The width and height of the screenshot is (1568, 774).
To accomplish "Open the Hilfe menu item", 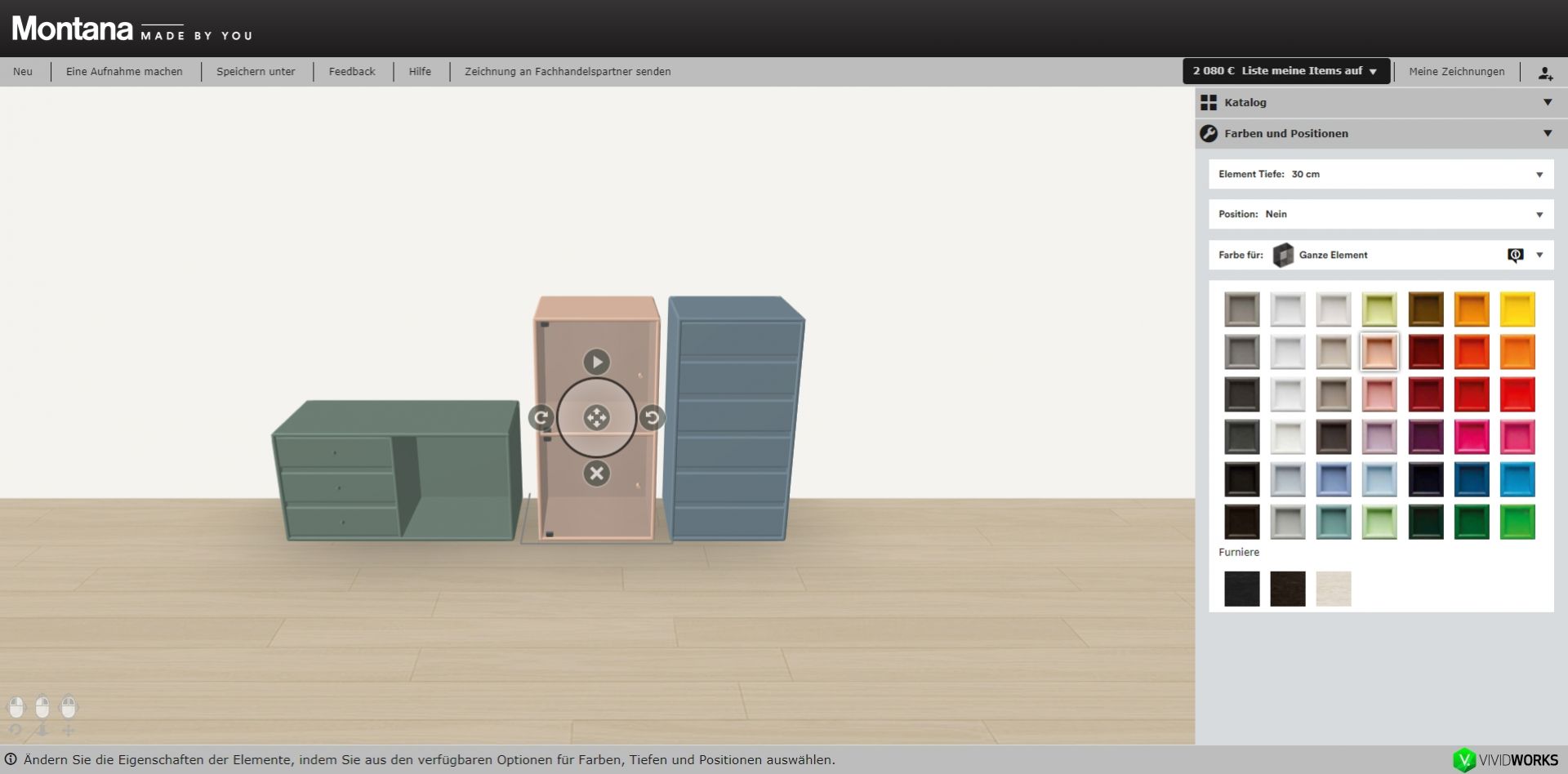I will (420, 72).
